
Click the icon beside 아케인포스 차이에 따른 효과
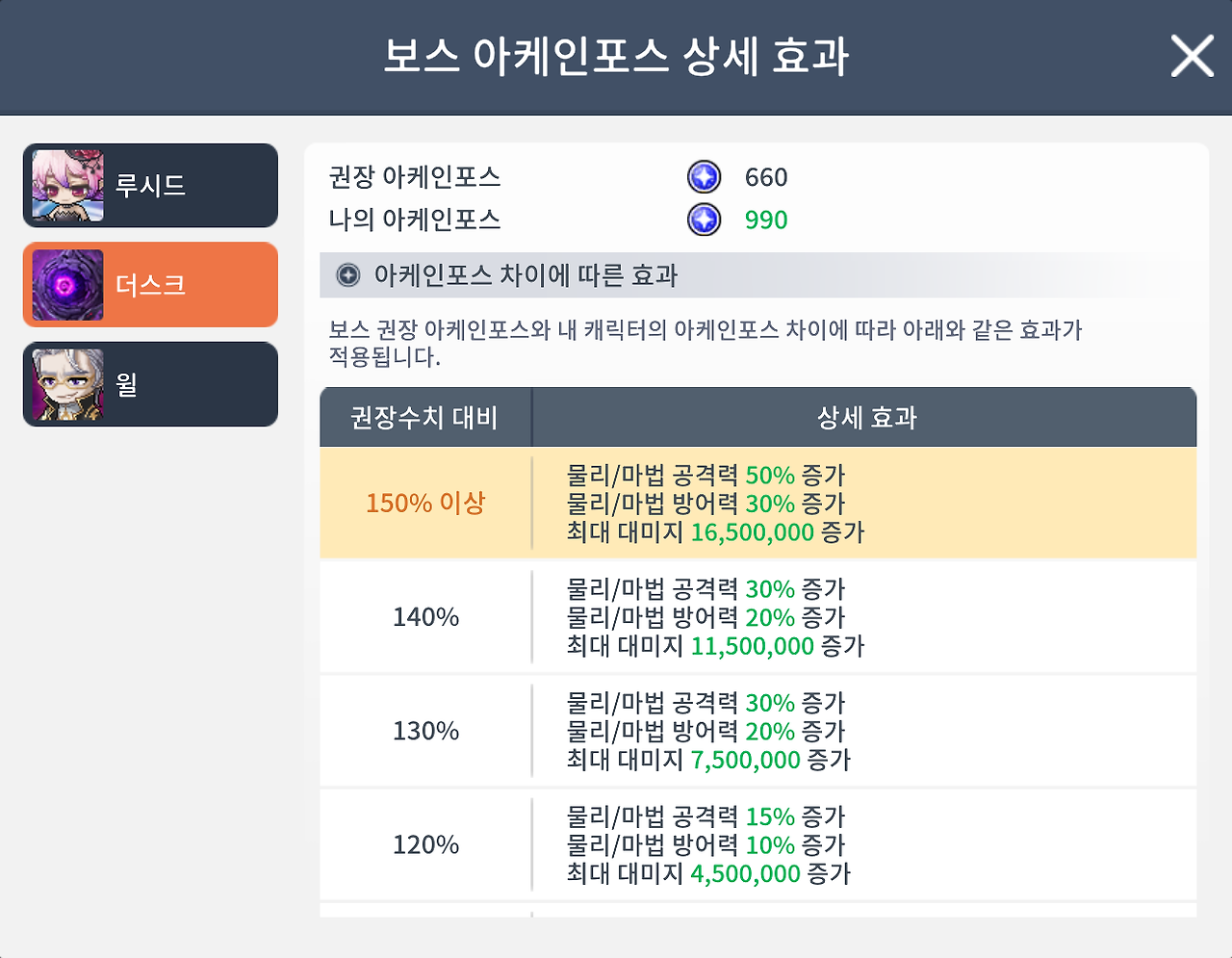click(347, 276)
